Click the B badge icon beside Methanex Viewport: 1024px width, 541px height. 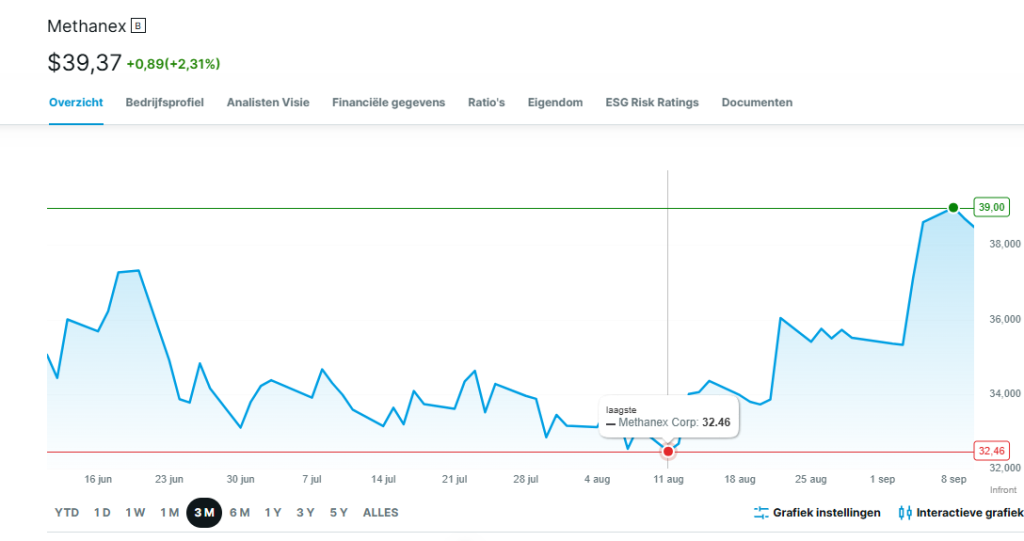point(139,26)
